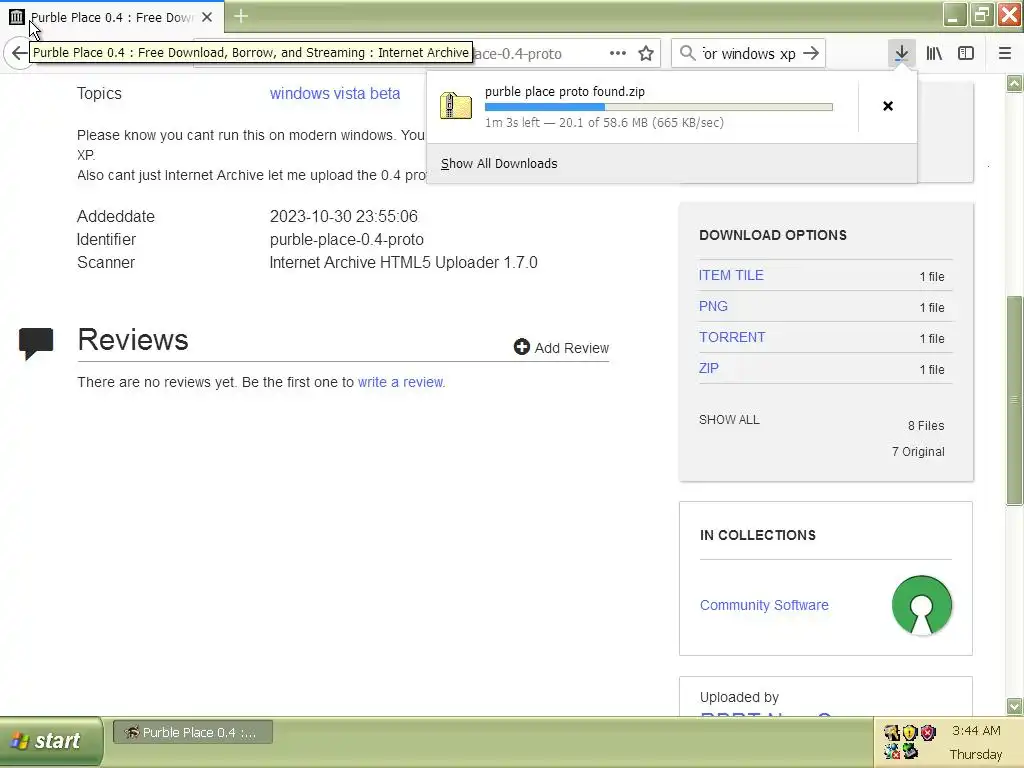
Task: Click the taskbar clock 3:44 AM
Action: tap(976, 730)
